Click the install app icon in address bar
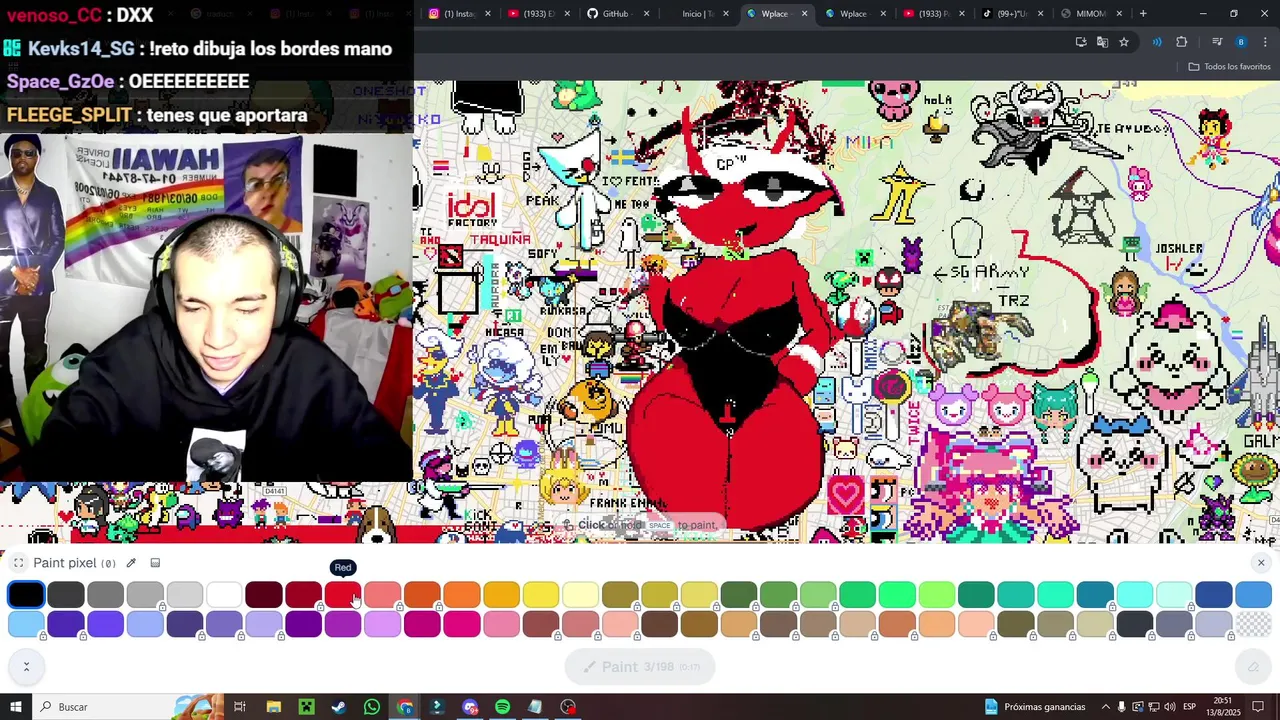This screenshot has width=1280, height=720. pos(1081,42)
